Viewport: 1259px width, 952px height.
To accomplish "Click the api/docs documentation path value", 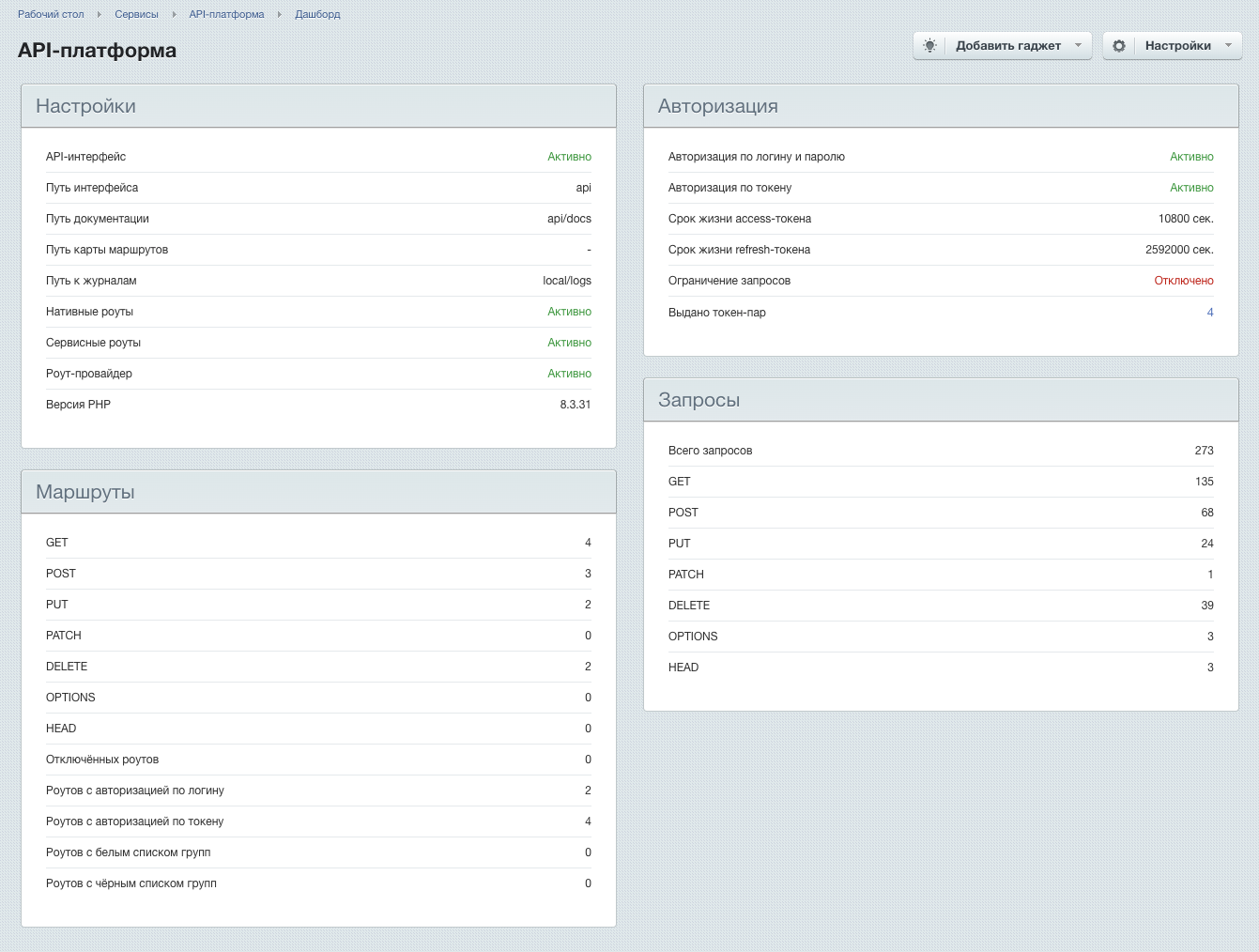I will tap(570, 219).
